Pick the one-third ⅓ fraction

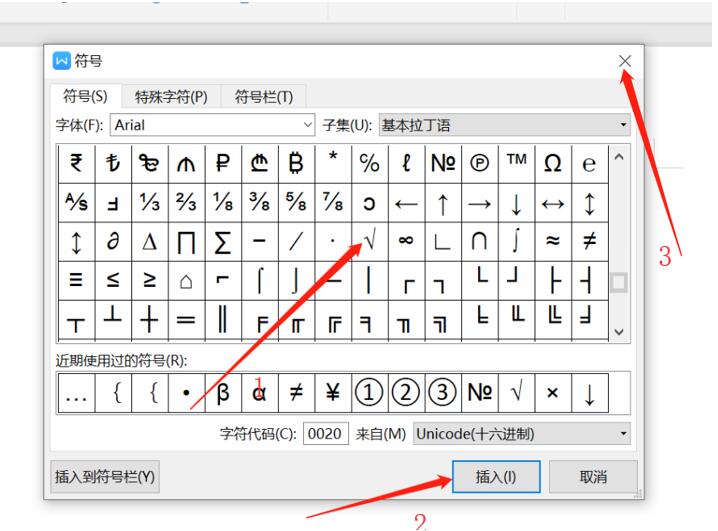point(150,203)
